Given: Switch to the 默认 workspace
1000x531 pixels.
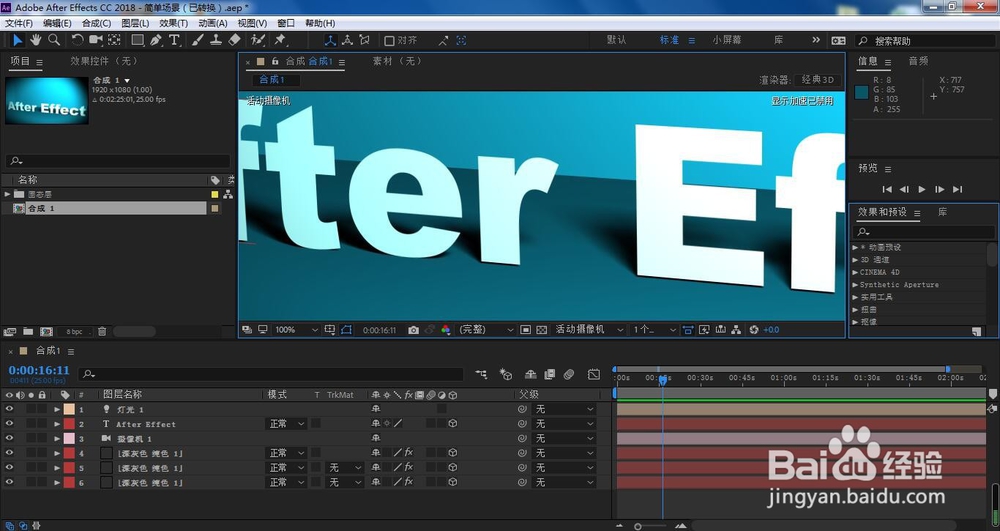Looking at the screenshot, I should 616,40.
